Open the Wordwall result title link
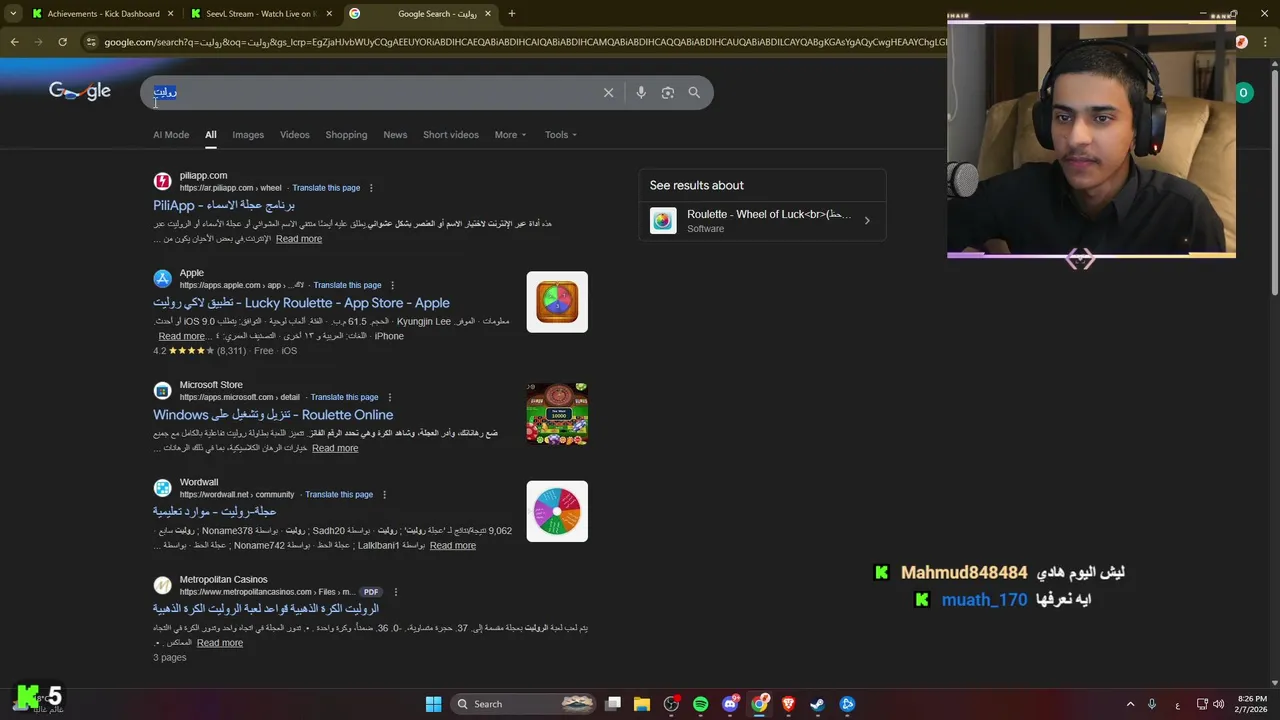1280x720 pixels. click(x=215, y=512)
